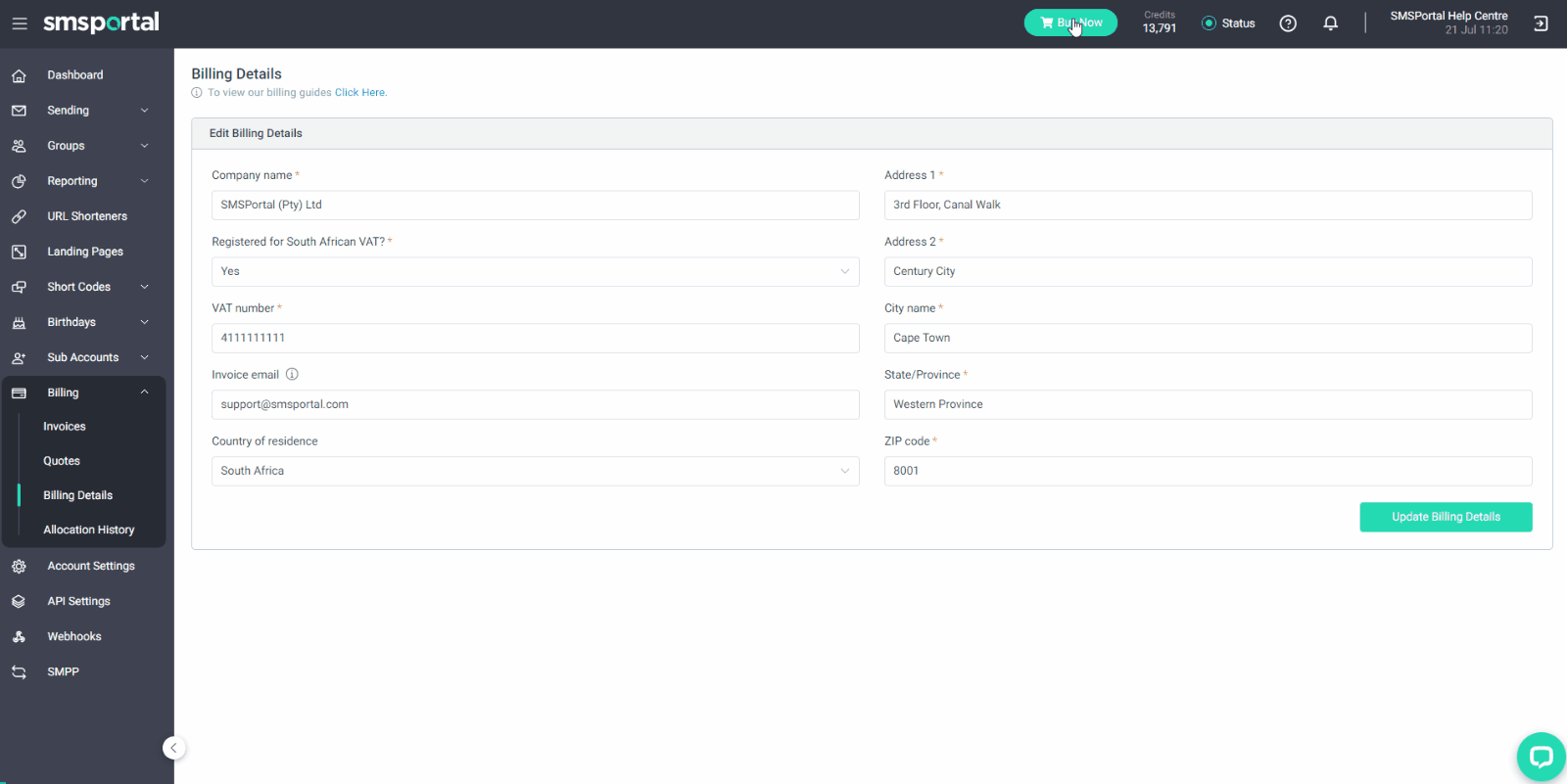Click the Address 1 field
Image resolution: width=1567 pixels, height=784 pixels.
(x=1209, y=205)
